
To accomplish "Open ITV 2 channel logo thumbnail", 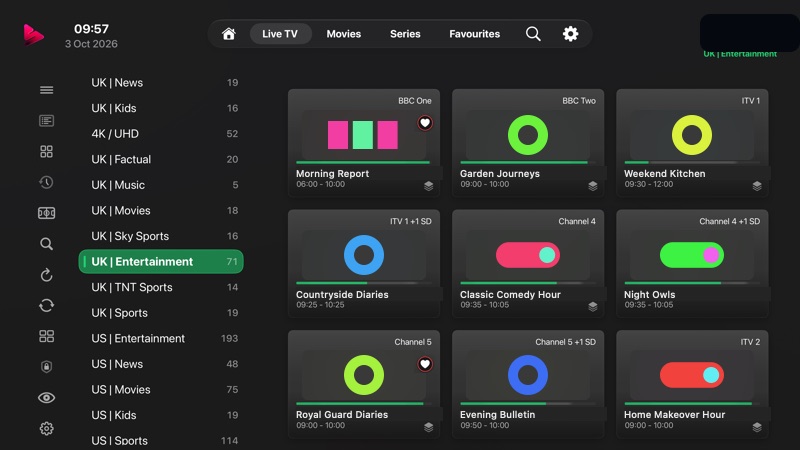I will click(x=692, y=376).
